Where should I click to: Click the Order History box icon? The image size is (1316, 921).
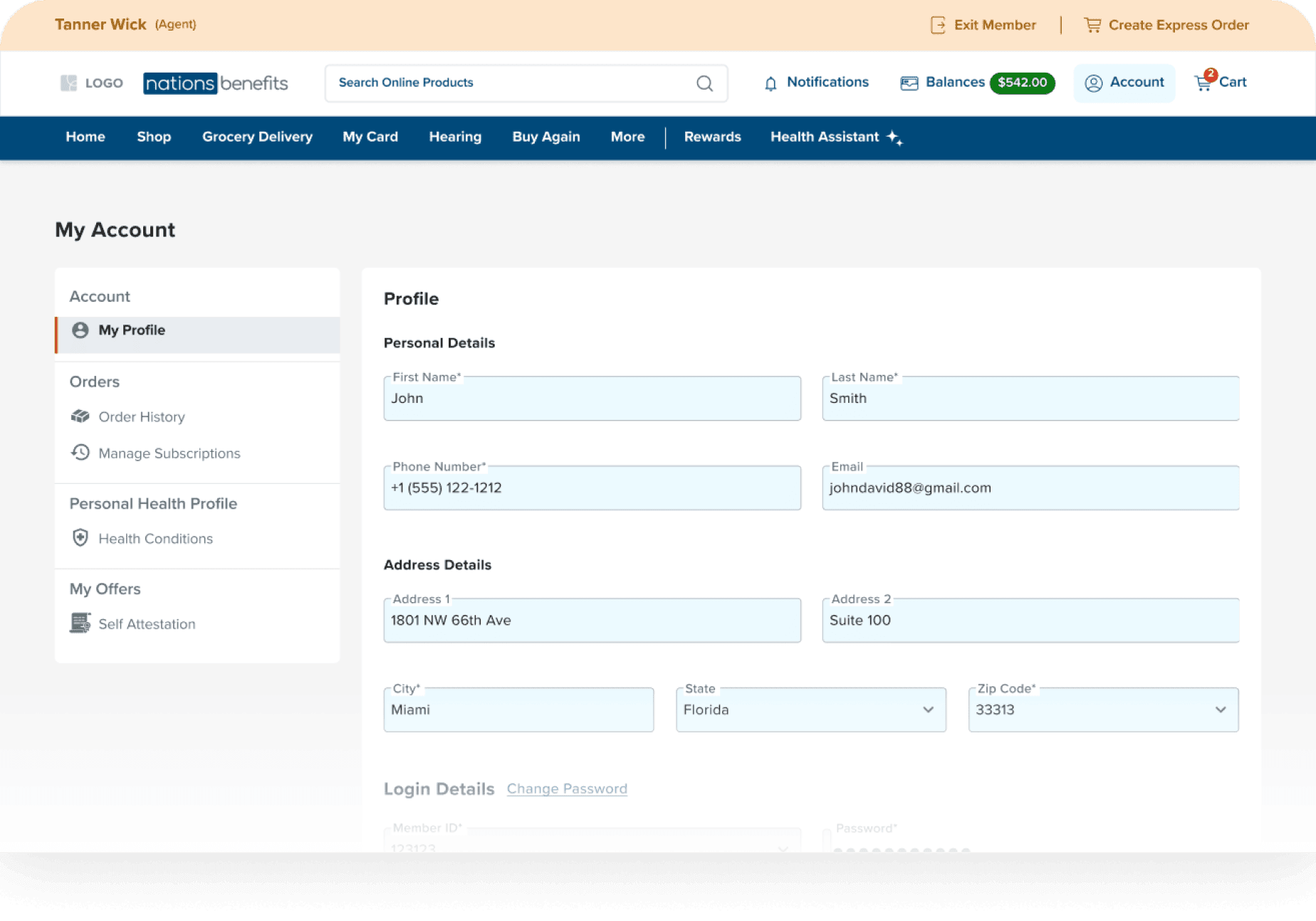coord(80,416)
